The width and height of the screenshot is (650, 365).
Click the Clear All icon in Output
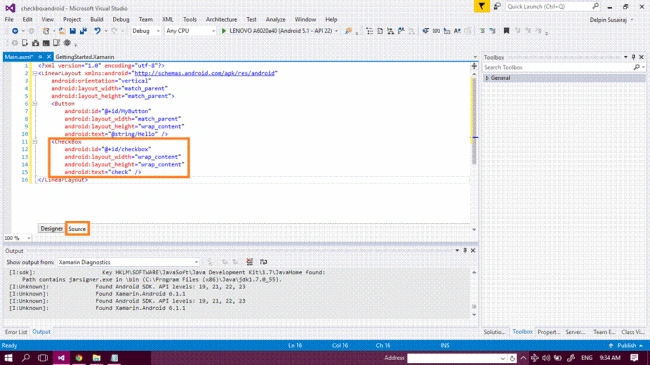coord(250,262)
